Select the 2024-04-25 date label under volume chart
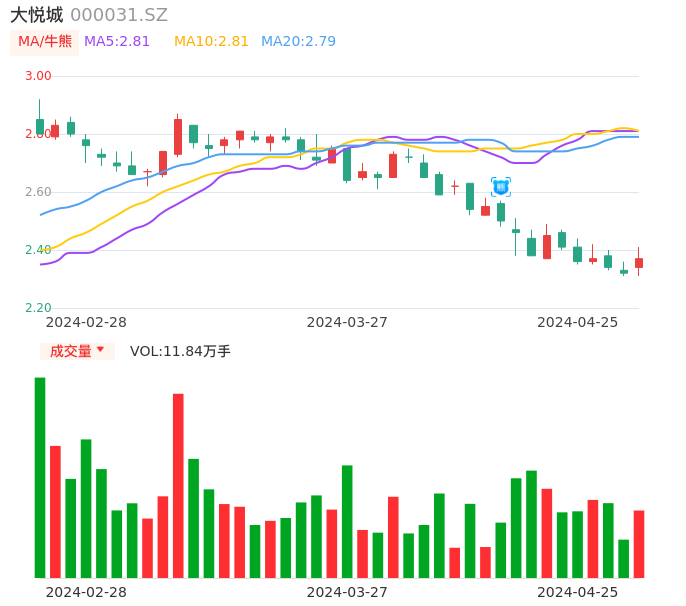This screenshot has width=686, height=606. (x=578, y=592)
